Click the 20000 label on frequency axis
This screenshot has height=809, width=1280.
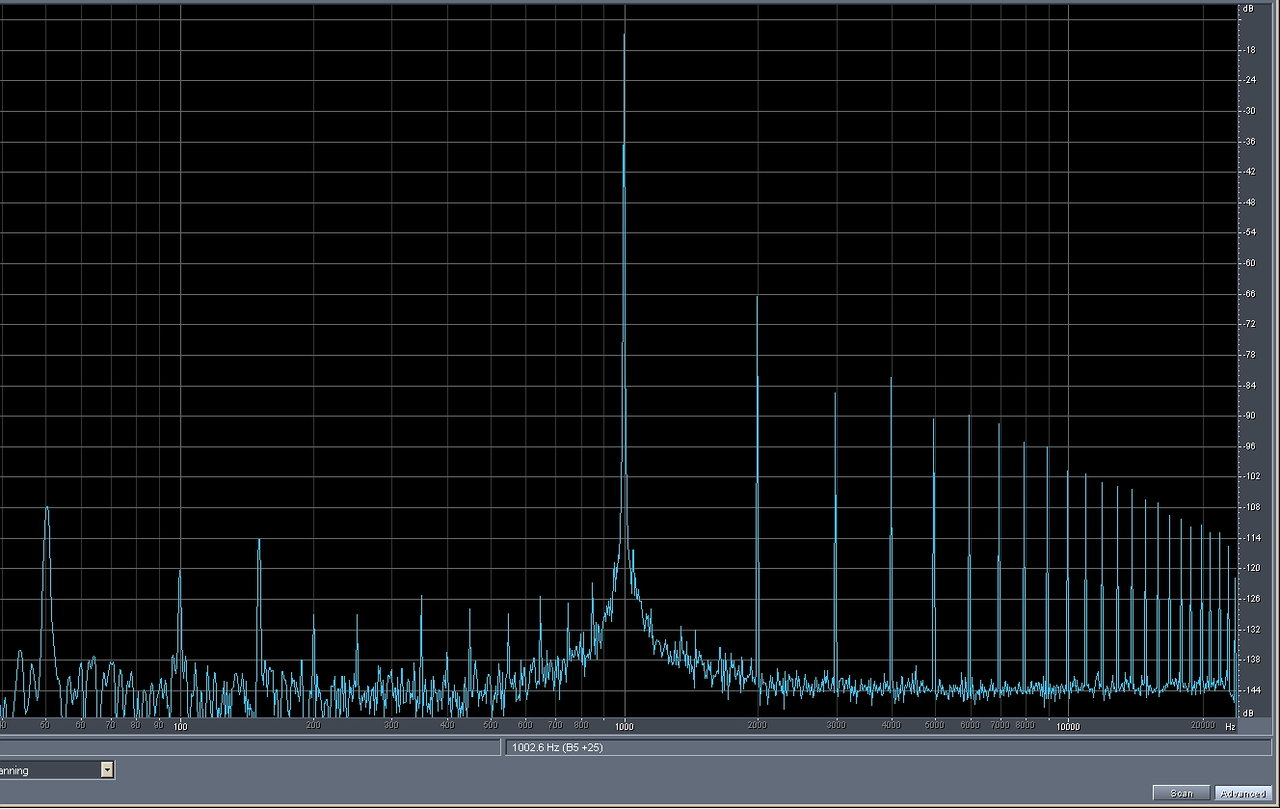(1202, 725)
